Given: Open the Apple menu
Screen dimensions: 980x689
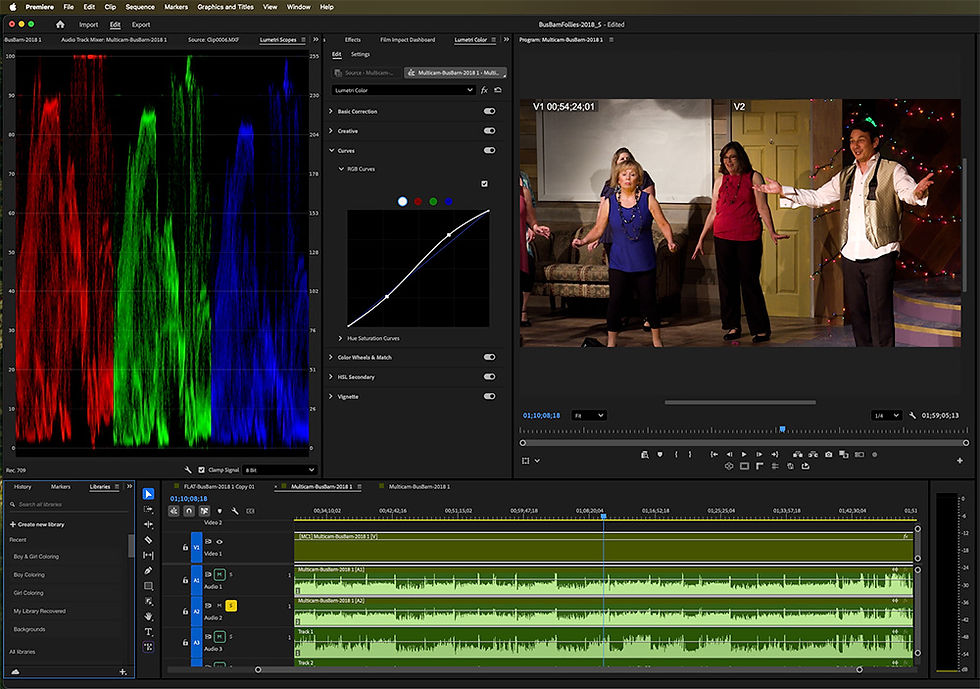Looking at the screenshot, I should pos(12,7).
